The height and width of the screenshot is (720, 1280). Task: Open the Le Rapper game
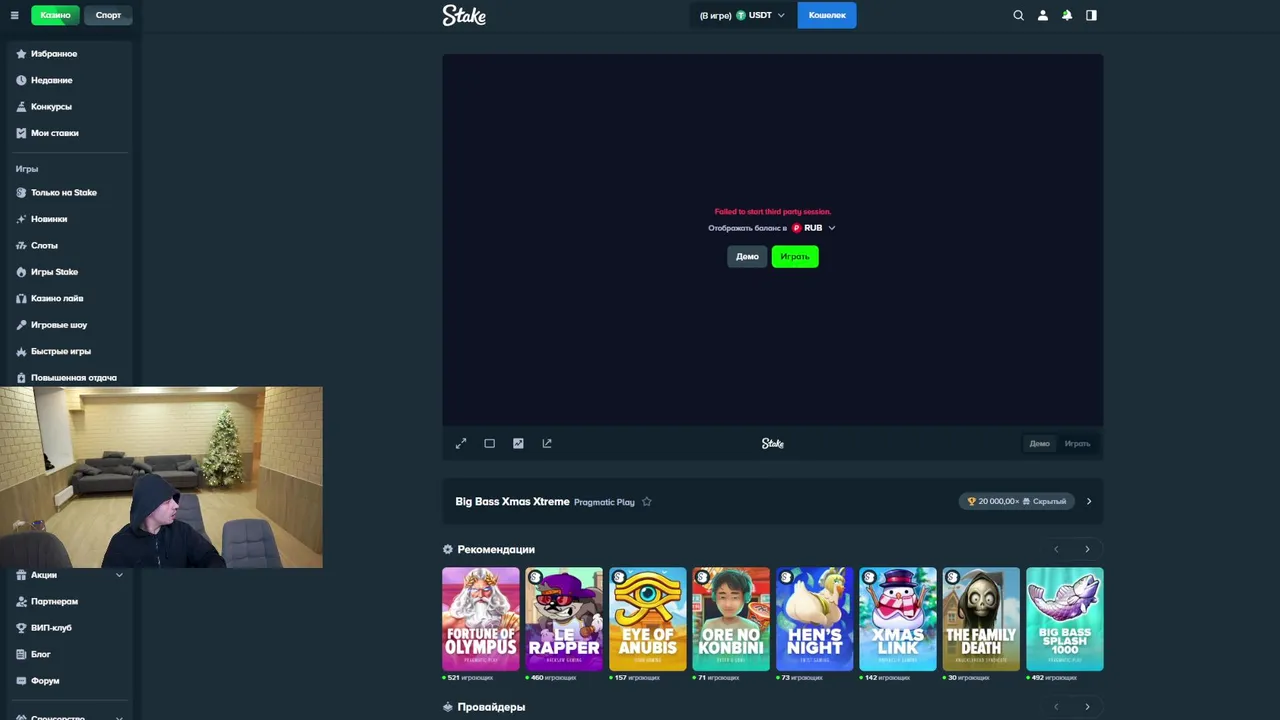564,619
